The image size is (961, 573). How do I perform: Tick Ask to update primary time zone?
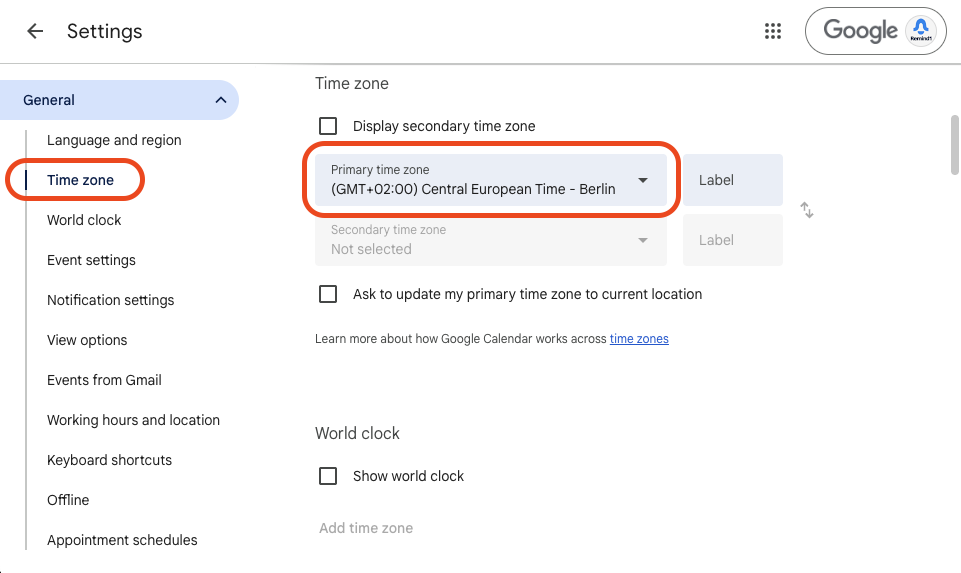(x=328, y=294)
